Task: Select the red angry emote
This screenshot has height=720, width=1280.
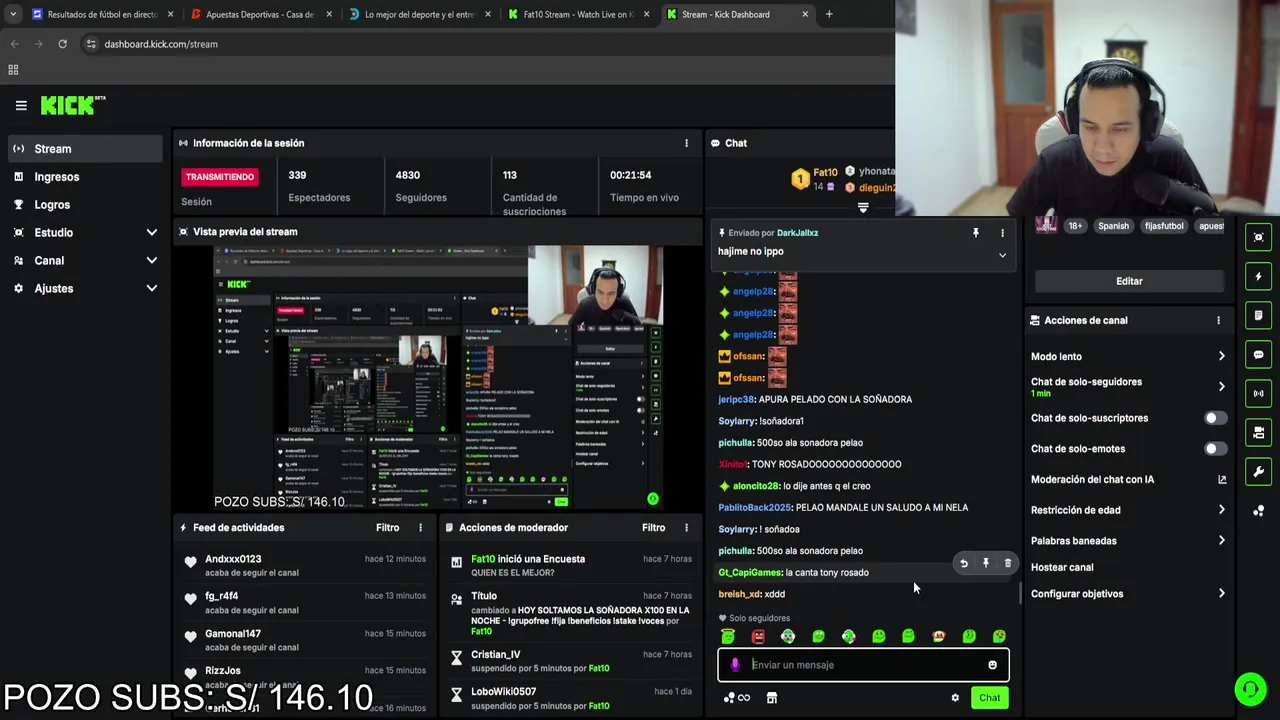Action: [758, 636]
